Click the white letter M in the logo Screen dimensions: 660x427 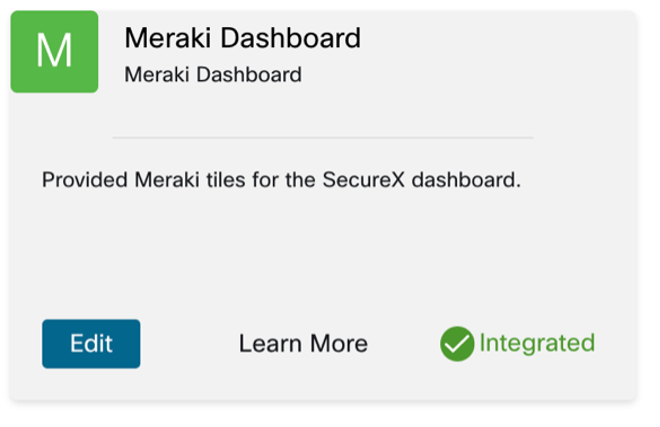[54, 51]
